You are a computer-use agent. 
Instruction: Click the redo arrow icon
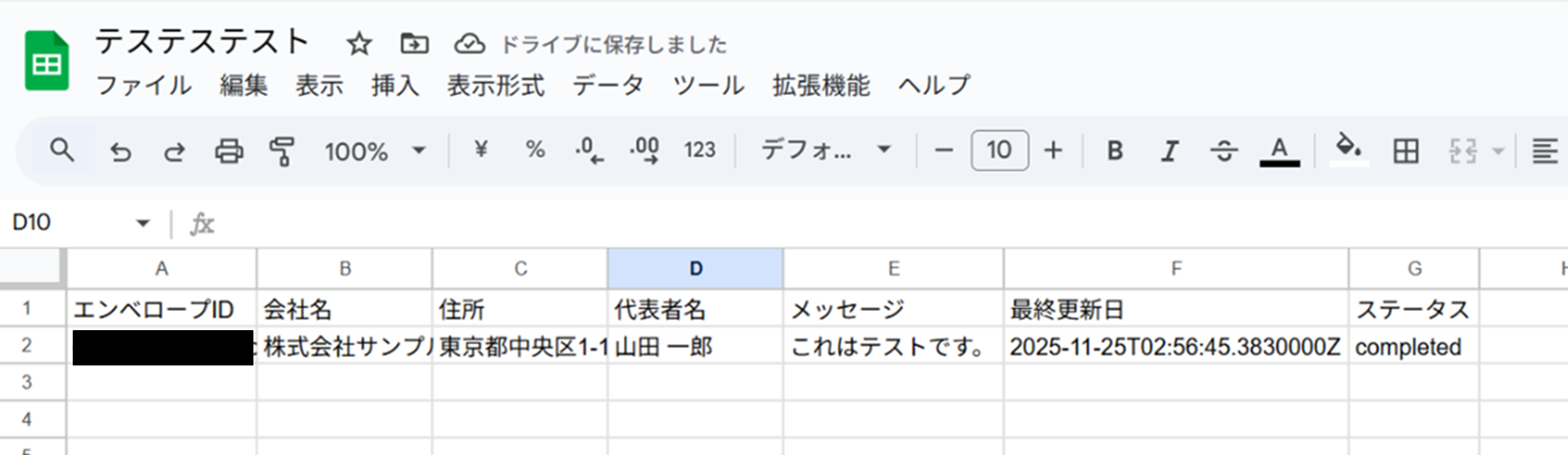coord(175,152)
